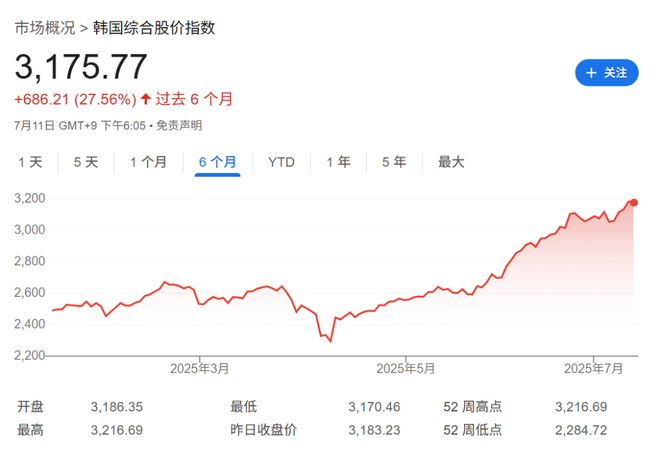Select the active 6个月 tab
The width and height of the screenshot is (660, 450).
[x=218, y=161]
